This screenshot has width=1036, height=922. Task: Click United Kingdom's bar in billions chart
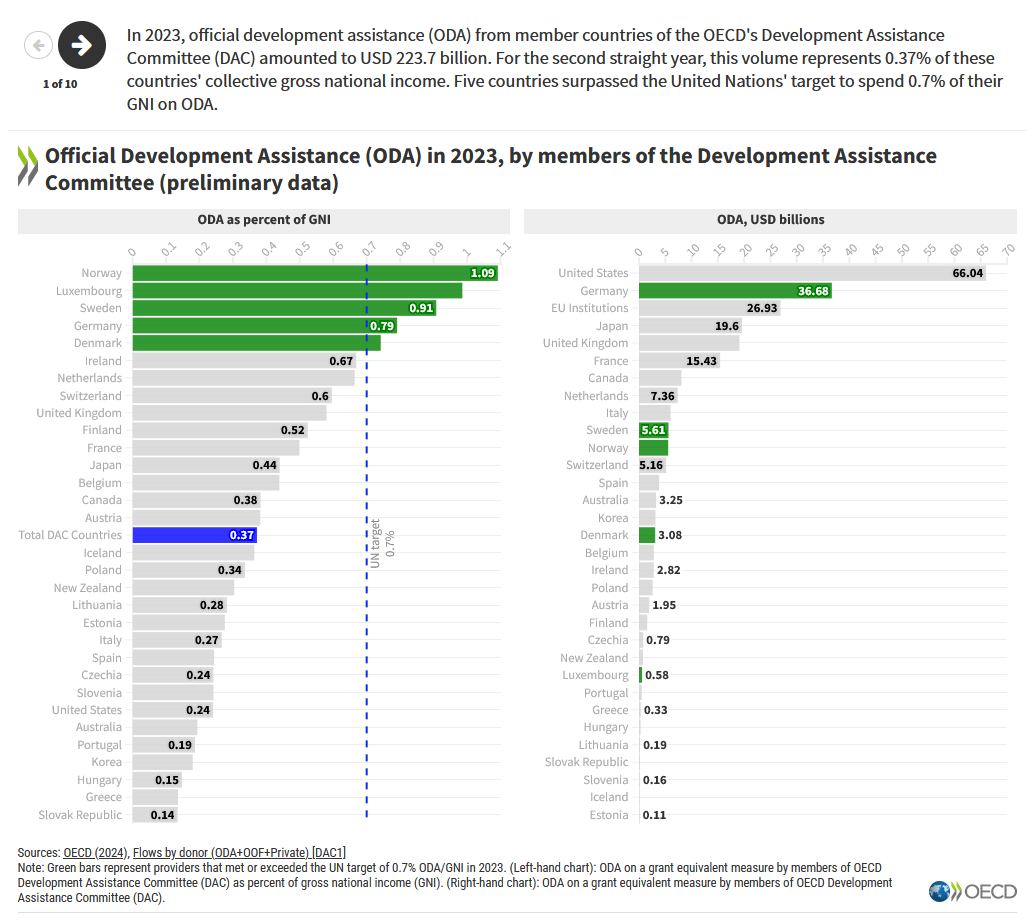click(x=689, y=343)
